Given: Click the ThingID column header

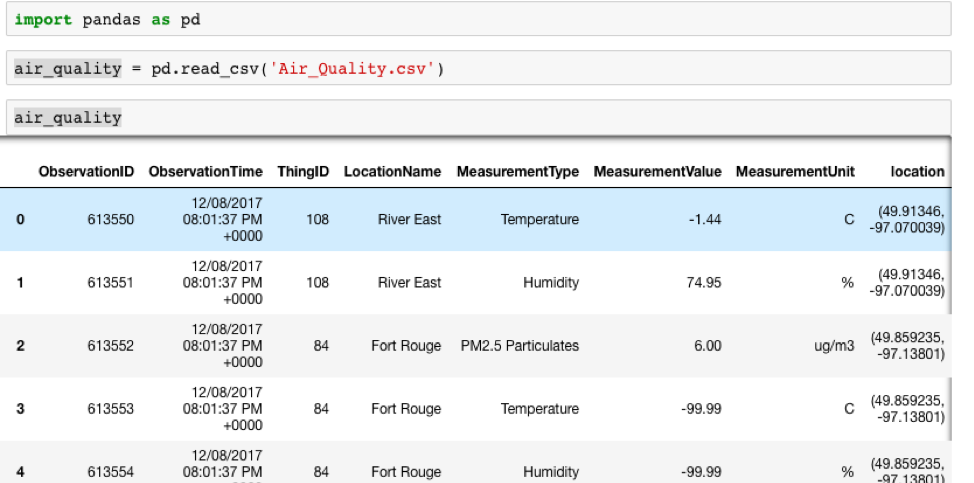Looking at the screenshot, I should (x=303, y=171).
